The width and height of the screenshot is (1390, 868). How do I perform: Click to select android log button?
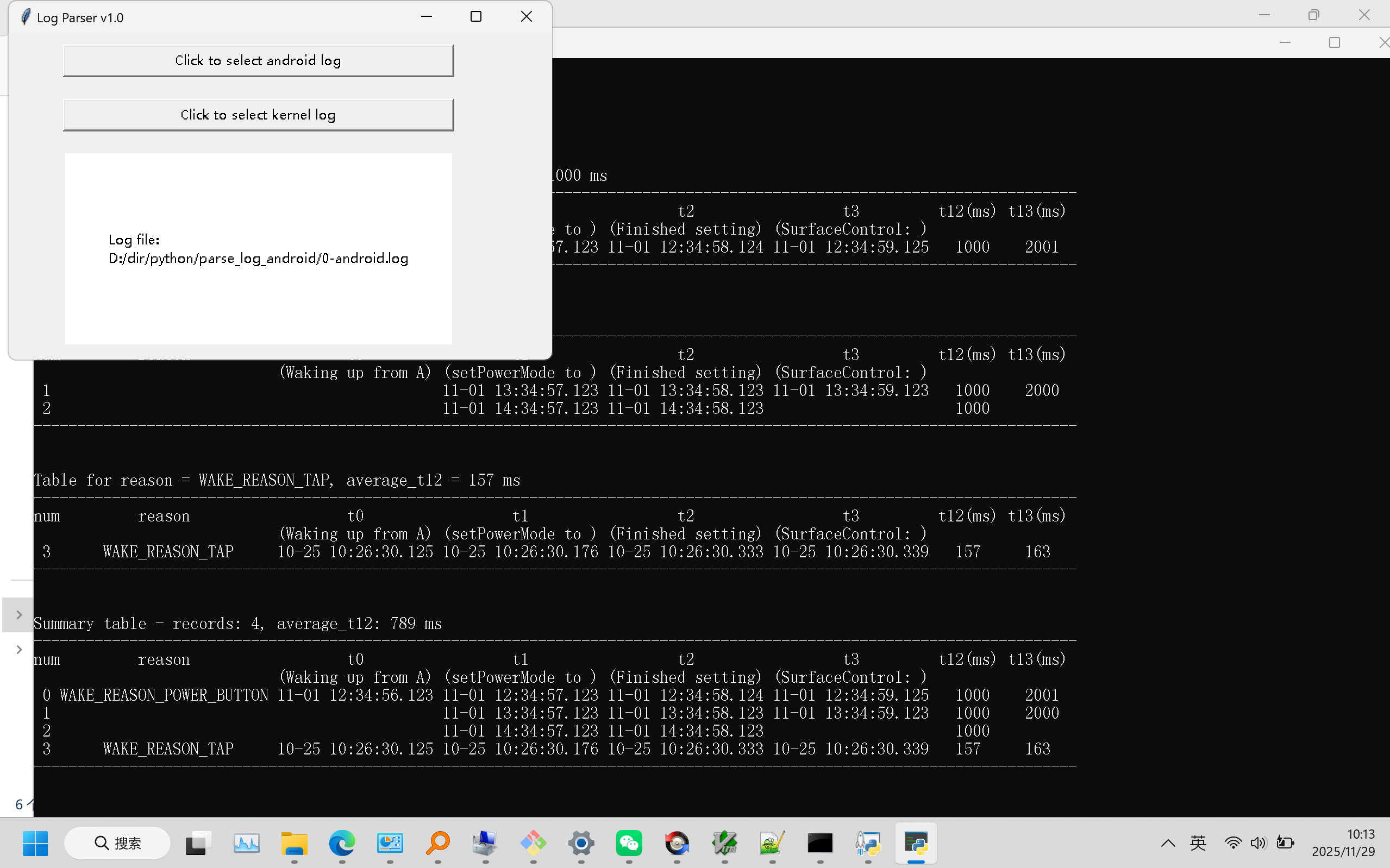coord(258,60)
